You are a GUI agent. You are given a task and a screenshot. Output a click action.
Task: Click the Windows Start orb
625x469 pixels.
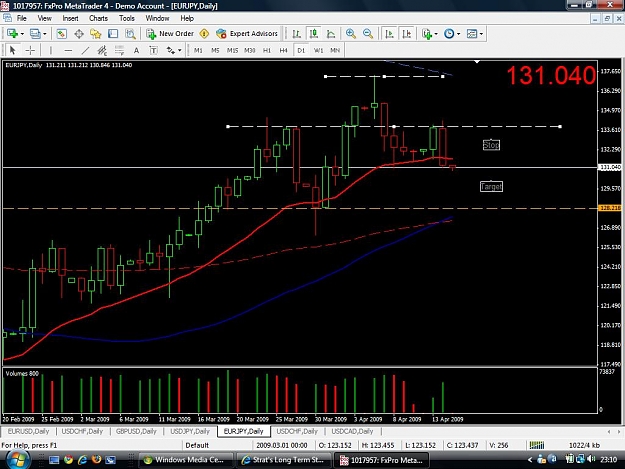[x=18, y=459]
